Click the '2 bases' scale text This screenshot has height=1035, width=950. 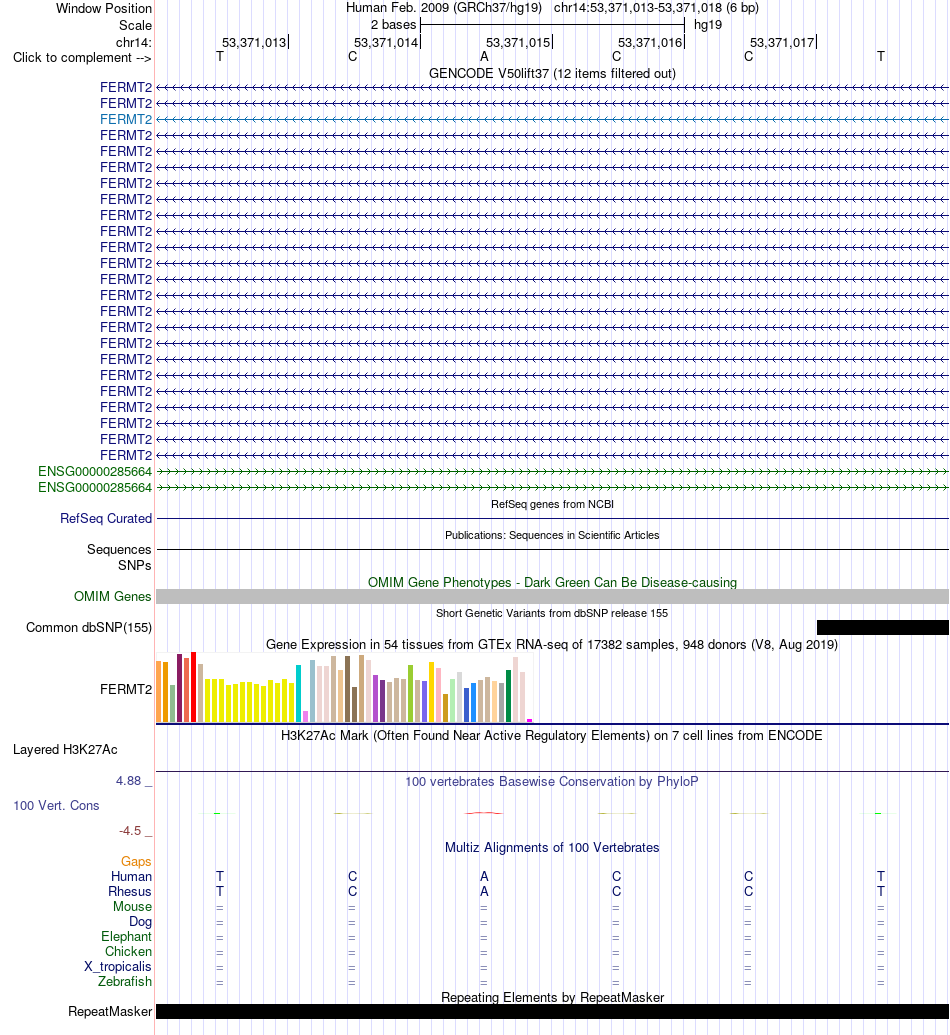pyautogui.click(x=393, y=25)
